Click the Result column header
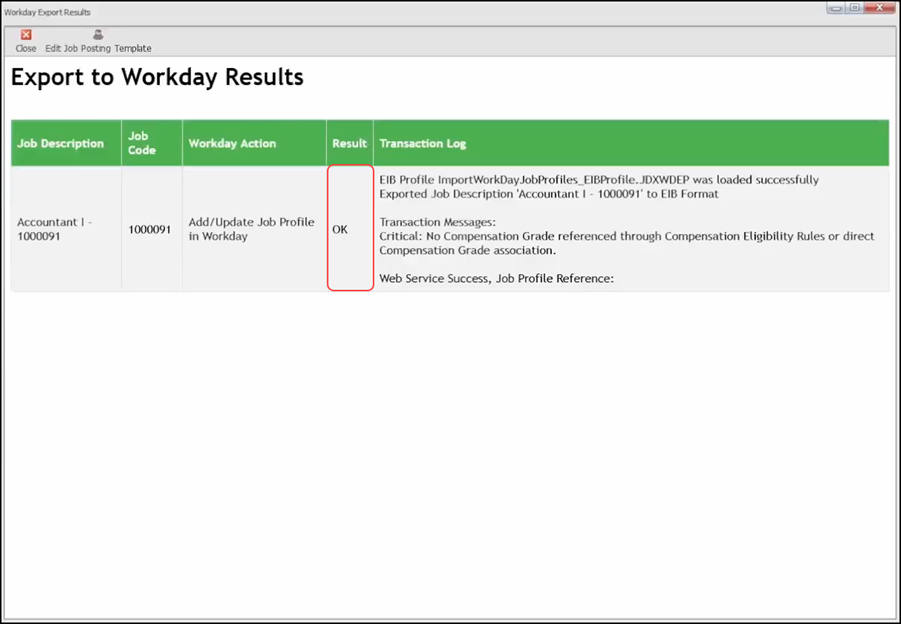The height and width of the screenshot is (624, 901). point(349,144)
